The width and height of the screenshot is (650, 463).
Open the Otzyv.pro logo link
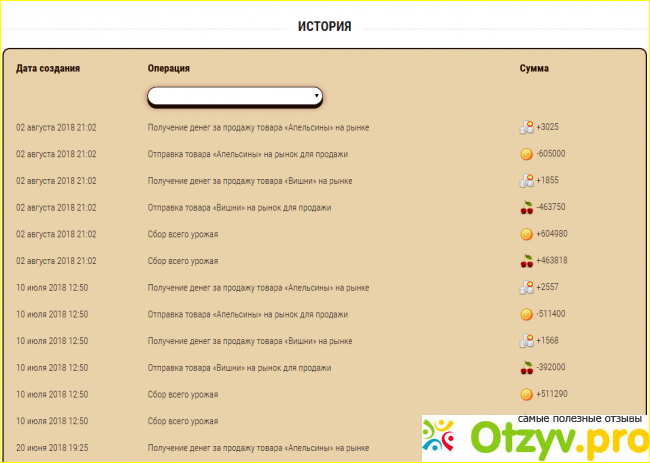click(535, 436)
